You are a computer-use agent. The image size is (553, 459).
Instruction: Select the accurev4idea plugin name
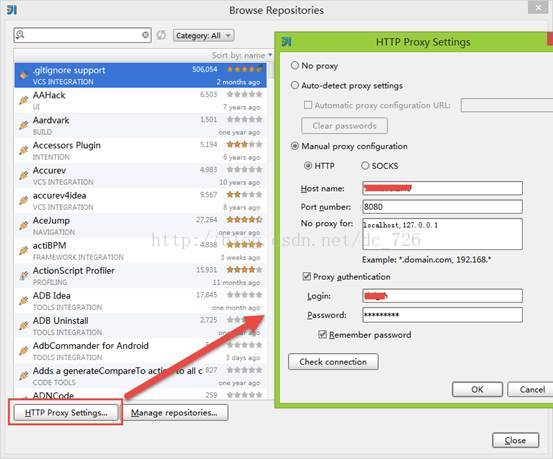[x=60, y=195]
